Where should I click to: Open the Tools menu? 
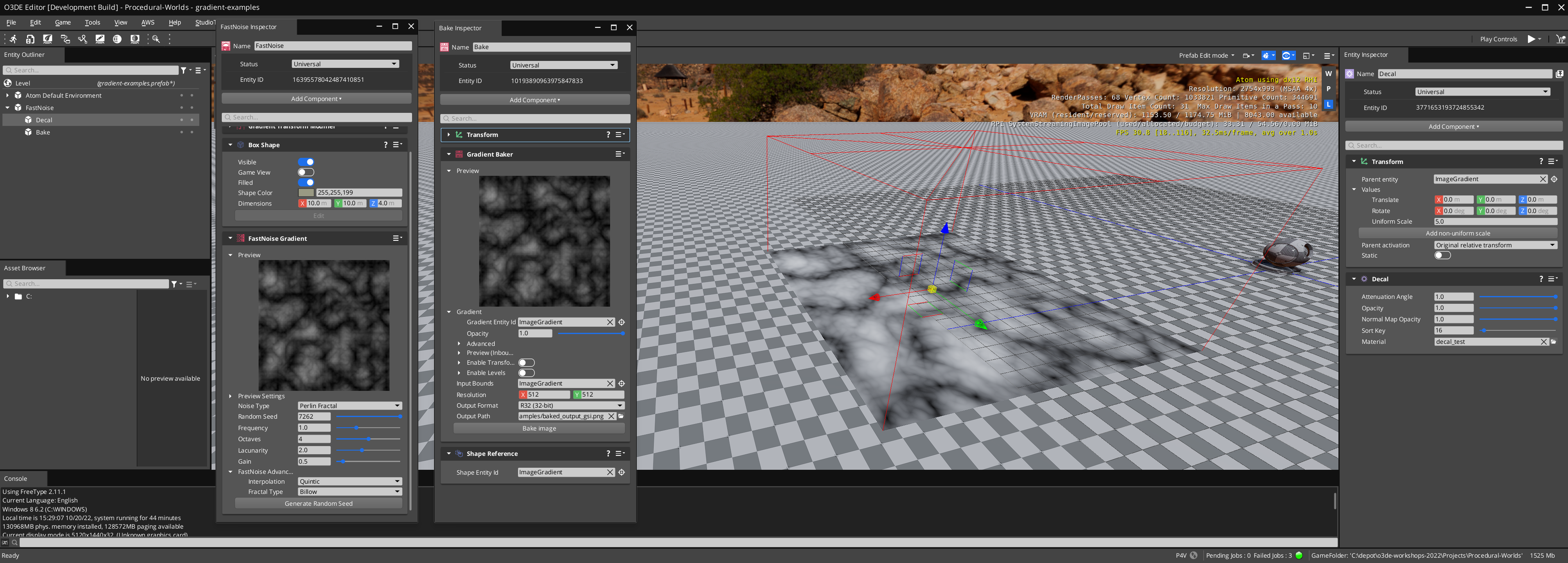(92, 22)
